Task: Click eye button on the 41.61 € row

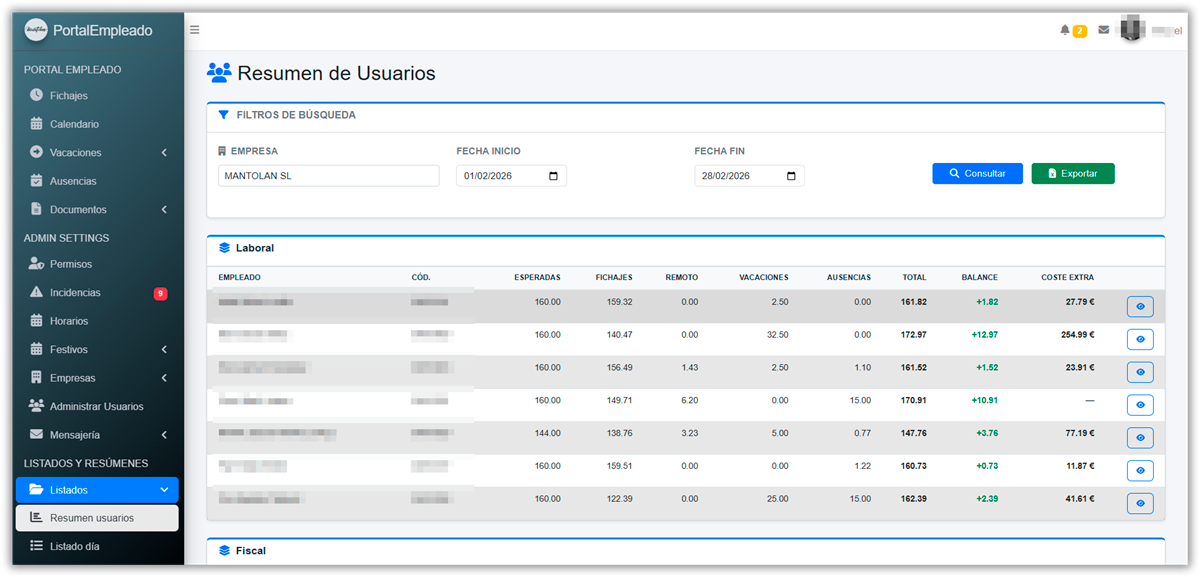Action: (x=1140, y=504)
